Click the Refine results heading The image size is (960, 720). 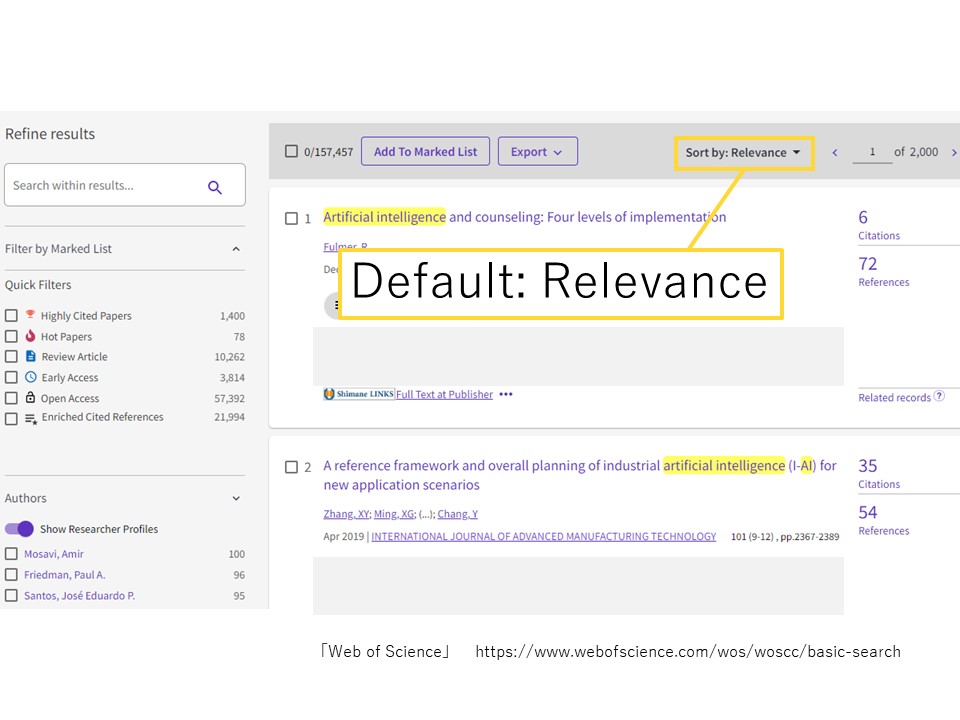point(50,133)
